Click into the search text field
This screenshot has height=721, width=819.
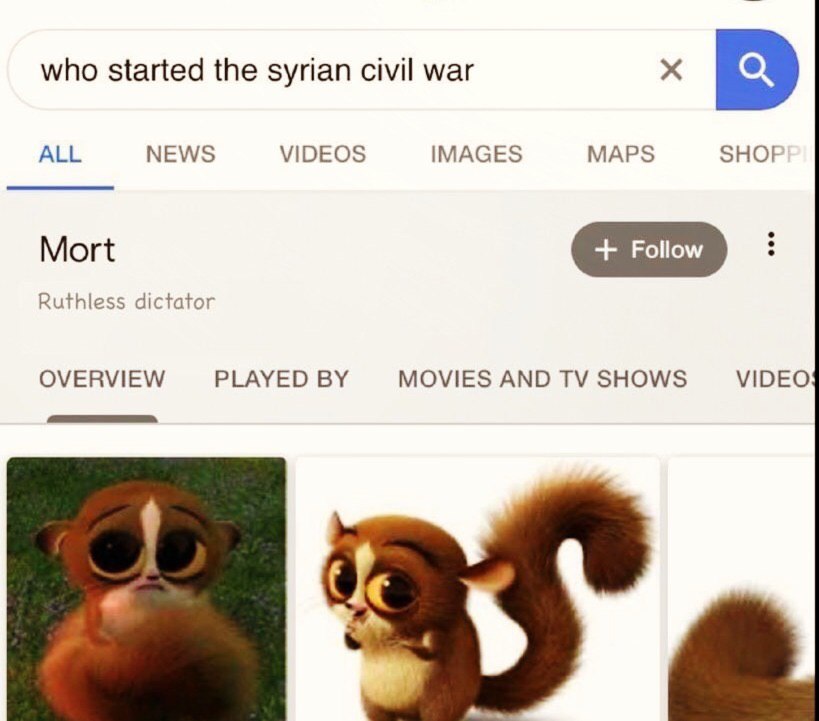point(334,70)
